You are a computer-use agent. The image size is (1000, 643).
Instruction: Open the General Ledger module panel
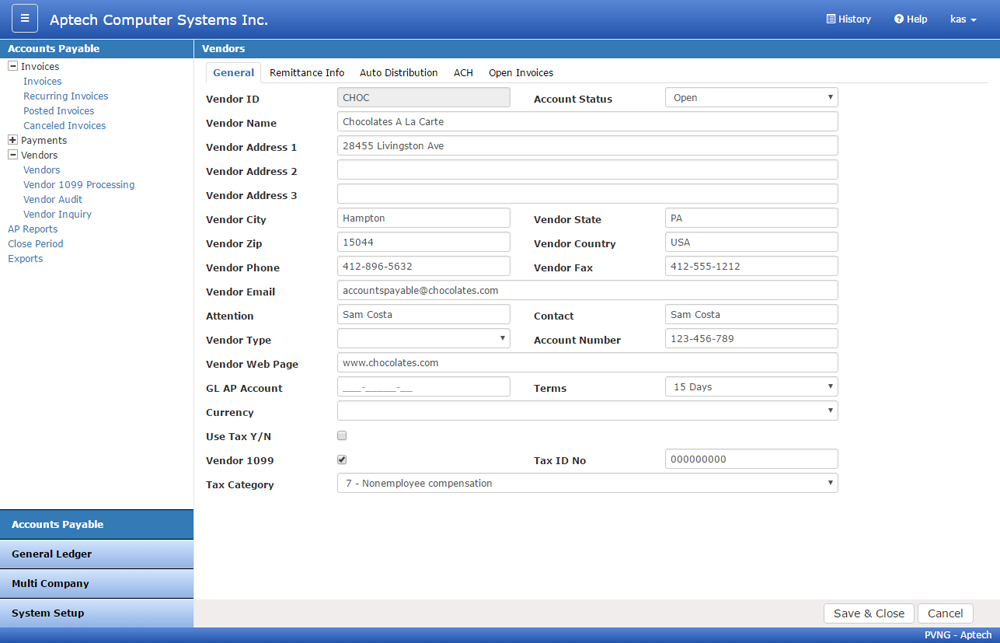[96, 554]
